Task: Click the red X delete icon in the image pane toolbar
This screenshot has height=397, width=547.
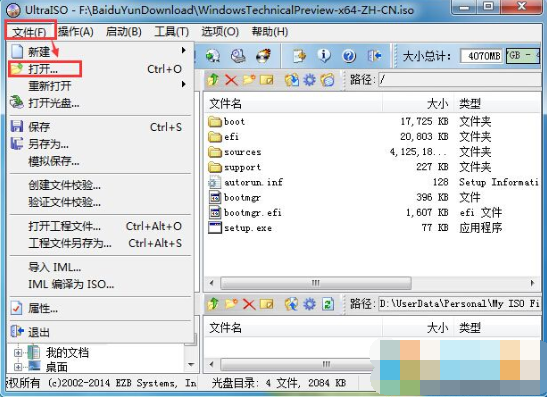Action: (231, 80)
